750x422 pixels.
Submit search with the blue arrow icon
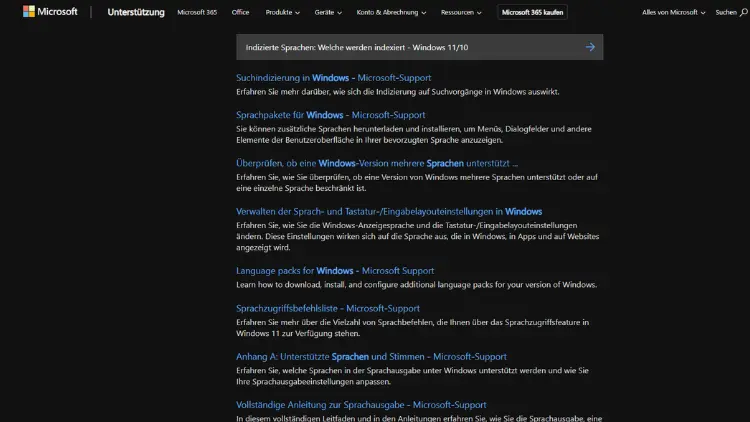(590, 47)
